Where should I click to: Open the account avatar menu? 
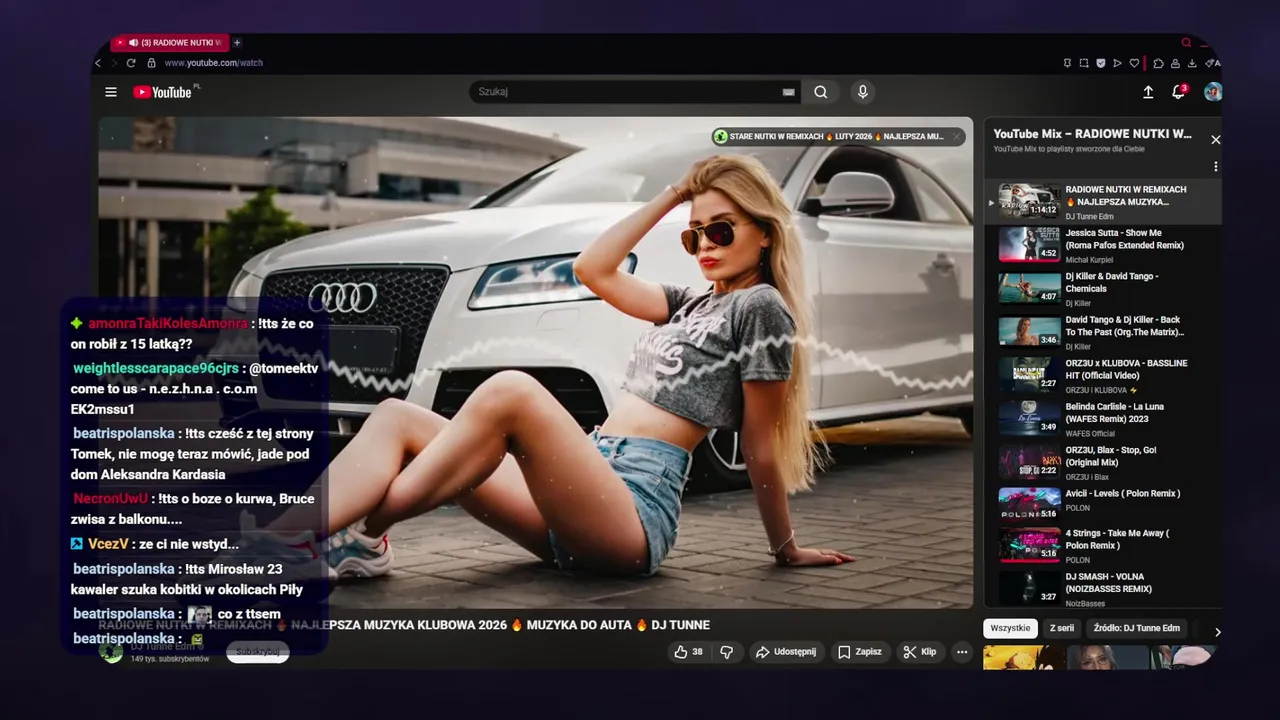(x=1212, y=92)
